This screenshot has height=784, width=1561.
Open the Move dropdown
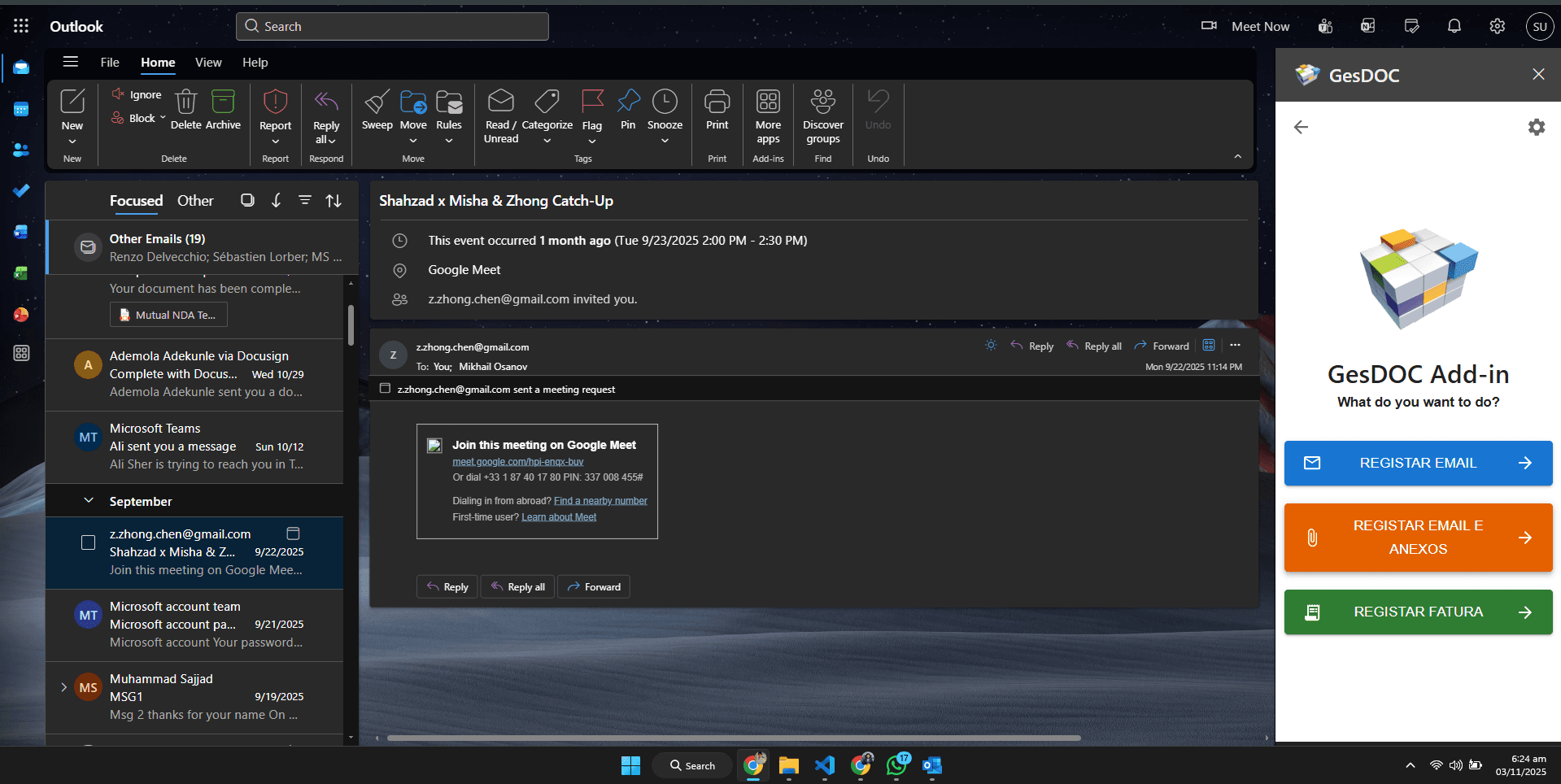pos(413,141)
